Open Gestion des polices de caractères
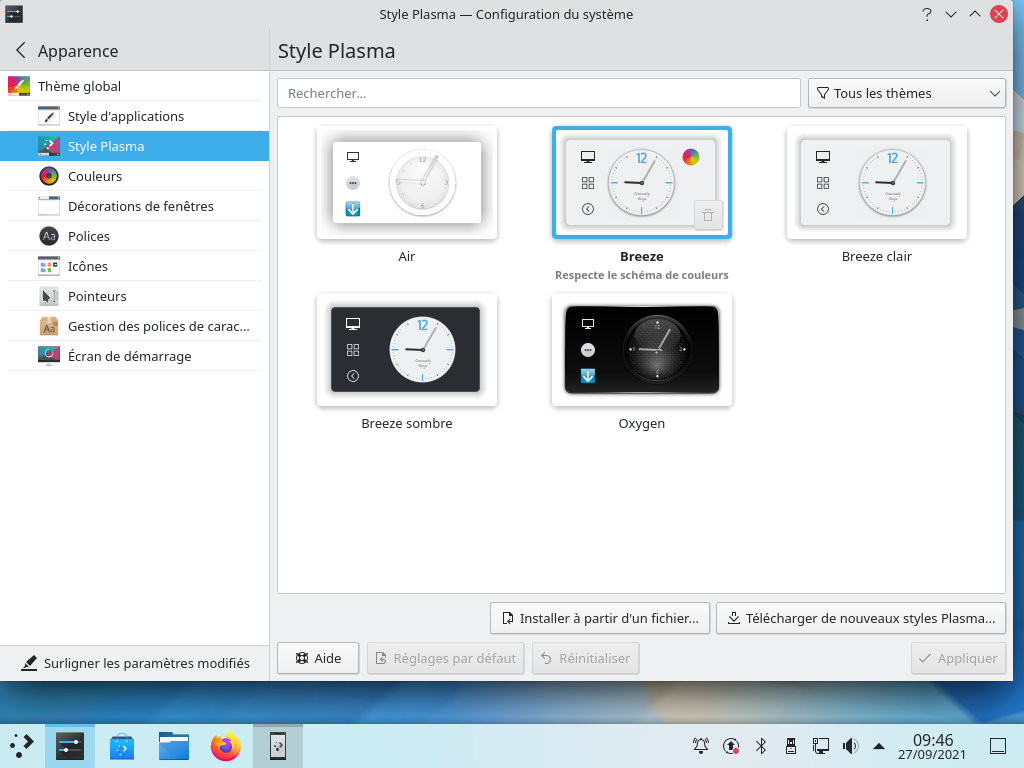Viewport: 1024px width, 768px height. click(x=134, y=327)
